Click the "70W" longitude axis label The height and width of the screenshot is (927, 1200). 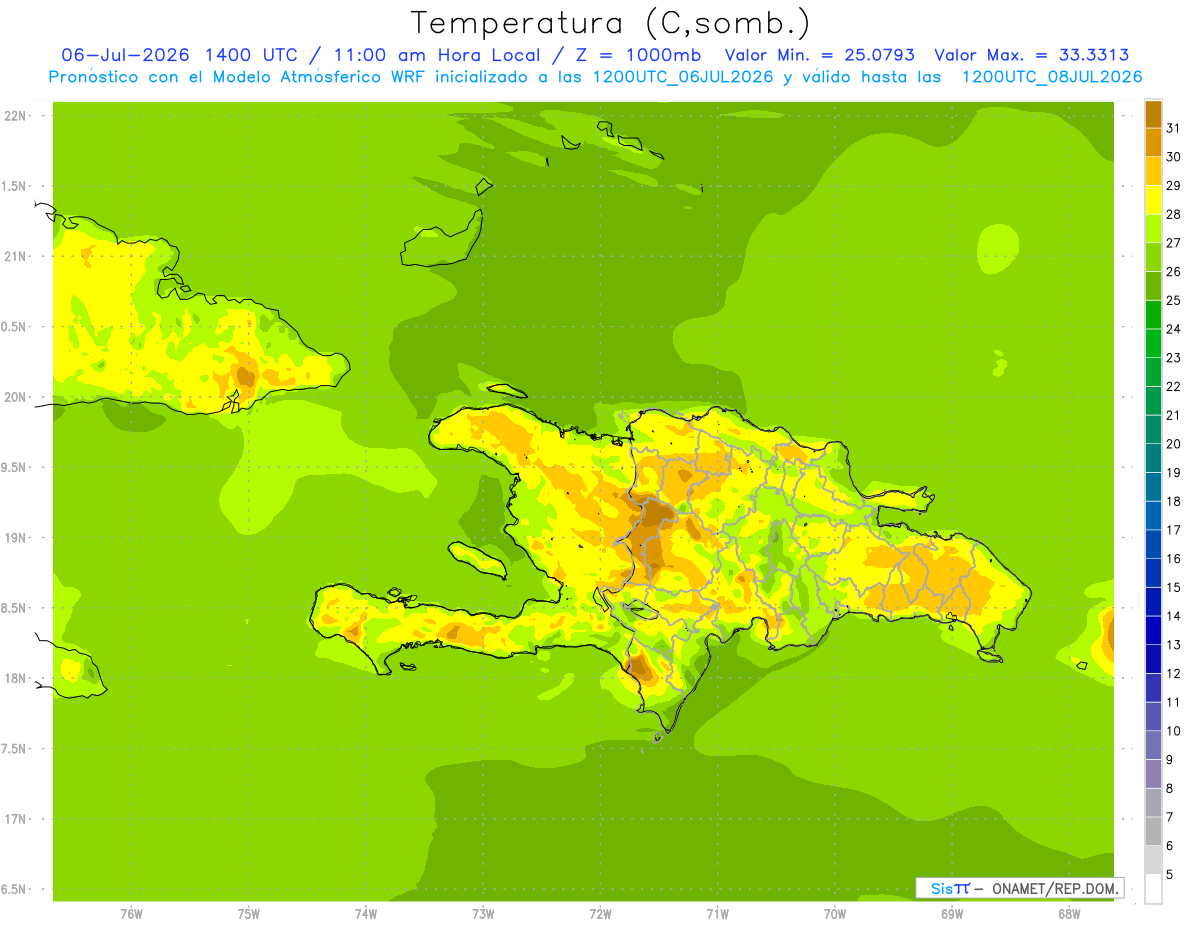(x=835, y=914)
